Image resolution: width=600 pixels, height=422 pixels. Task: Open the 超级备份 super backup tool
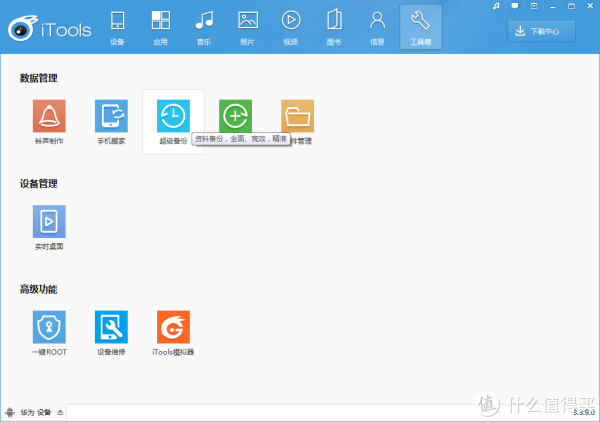pos(173,117)
